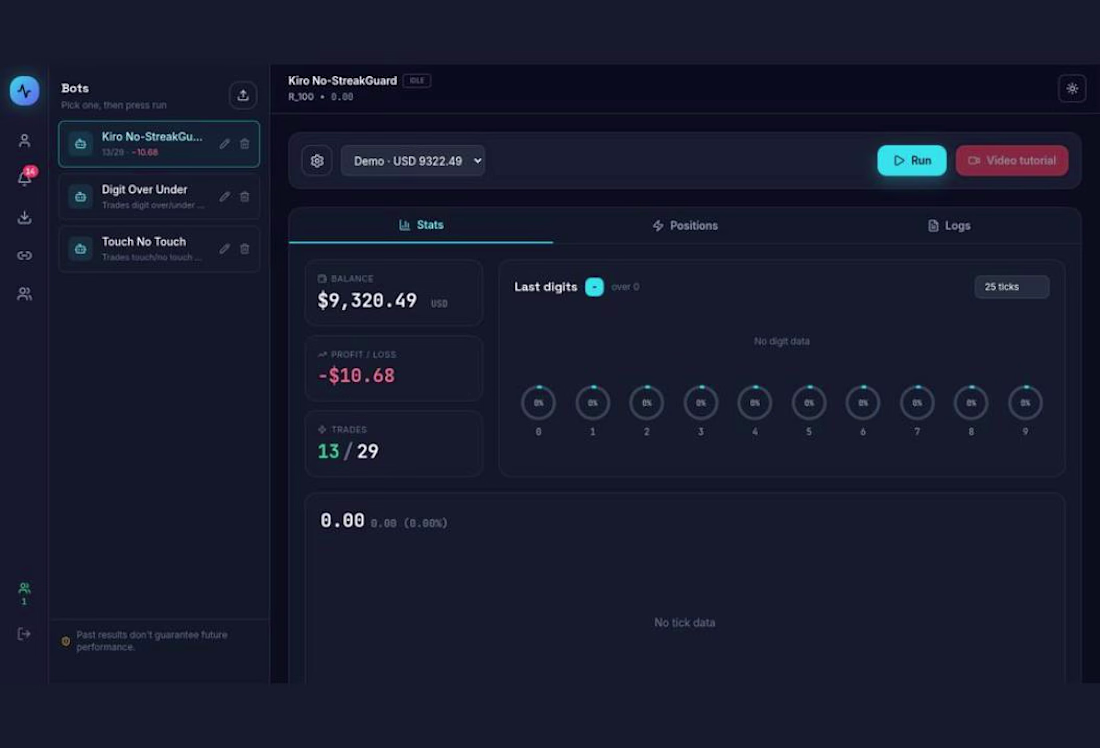Delete the Kiro No-StreakGu... bot
This screenshot has height=748, width=1100.
245,144
